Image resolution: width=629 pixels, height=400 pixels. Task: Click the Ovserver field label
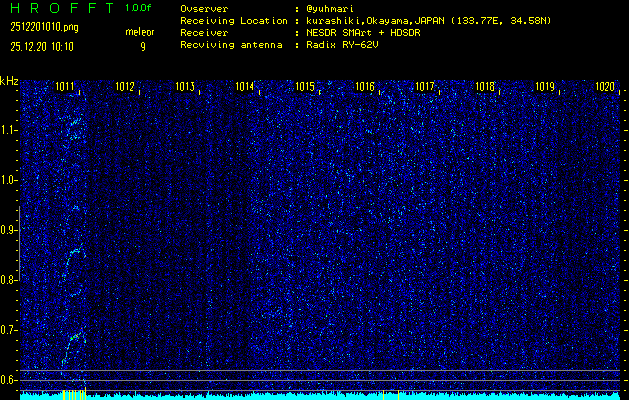(x=204, y=9)
